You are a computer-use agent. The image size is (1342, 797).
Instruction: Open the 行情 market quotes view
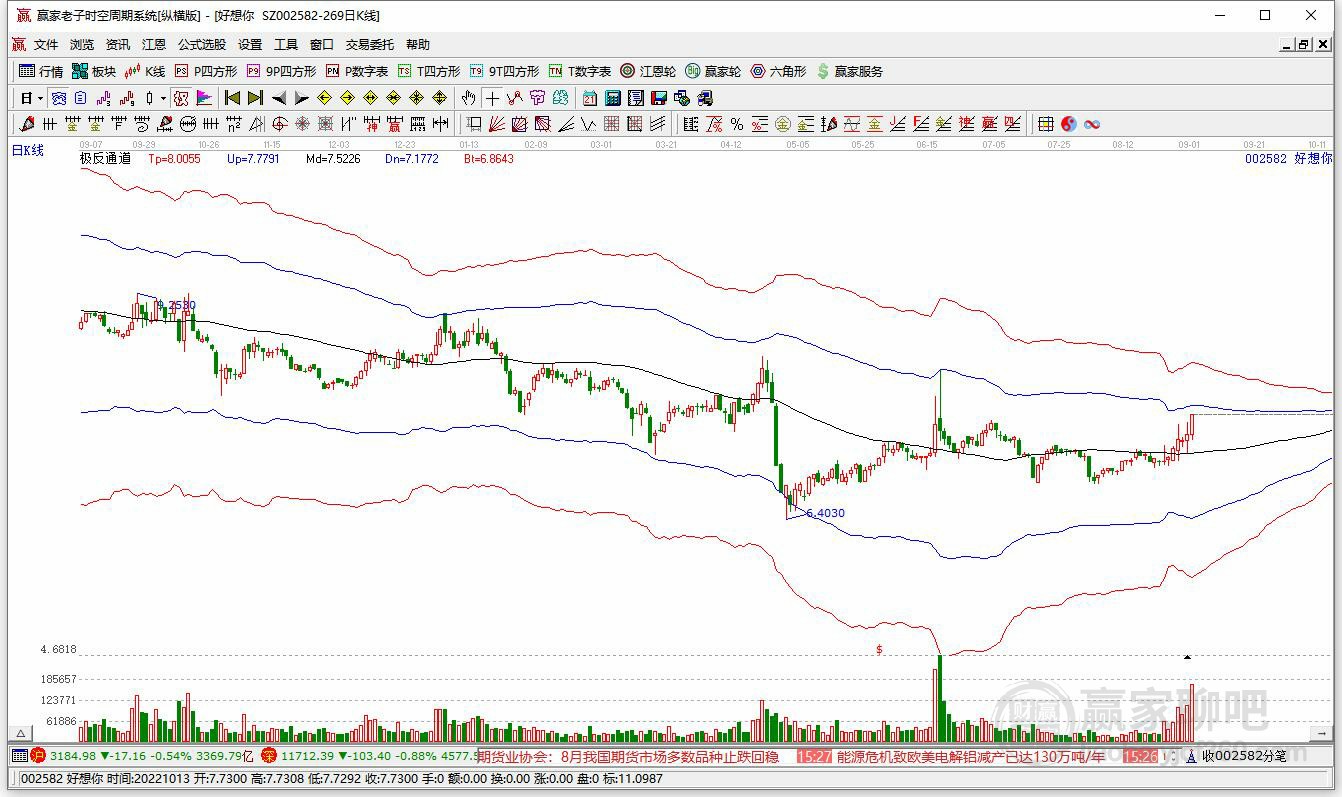point(41,71)
